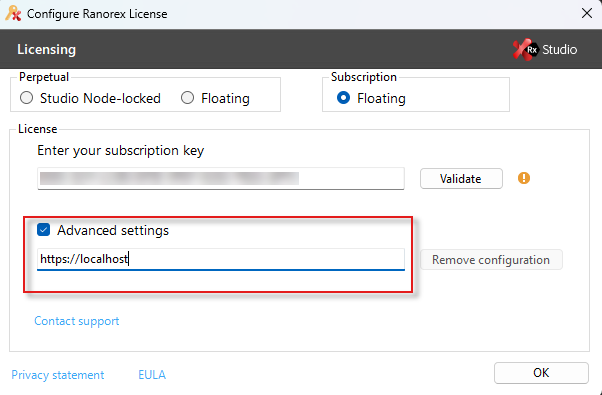Click the https://localhost server URL field
The width and height of the screenshot is (602, 395).
coord(221,259)
